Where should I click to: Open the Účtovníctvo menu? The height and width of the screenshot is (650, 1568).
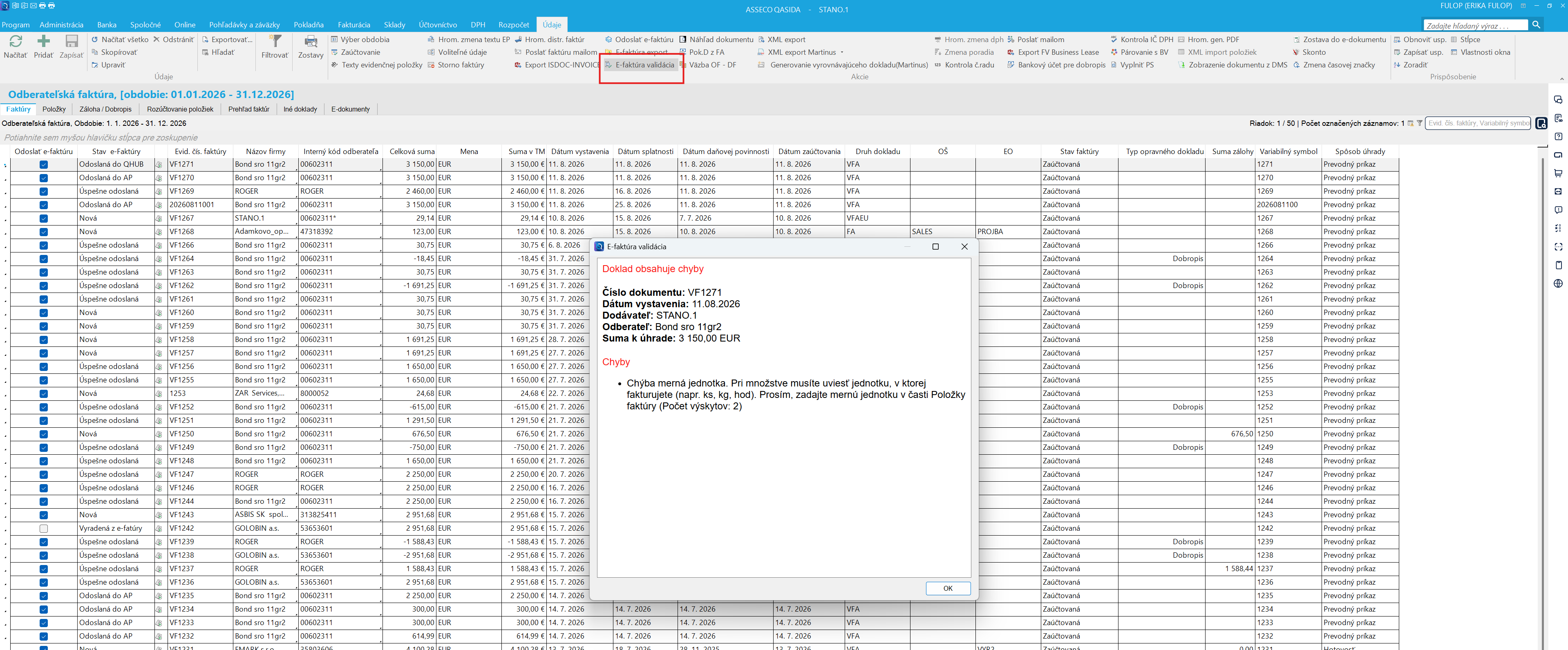(438, 25)
